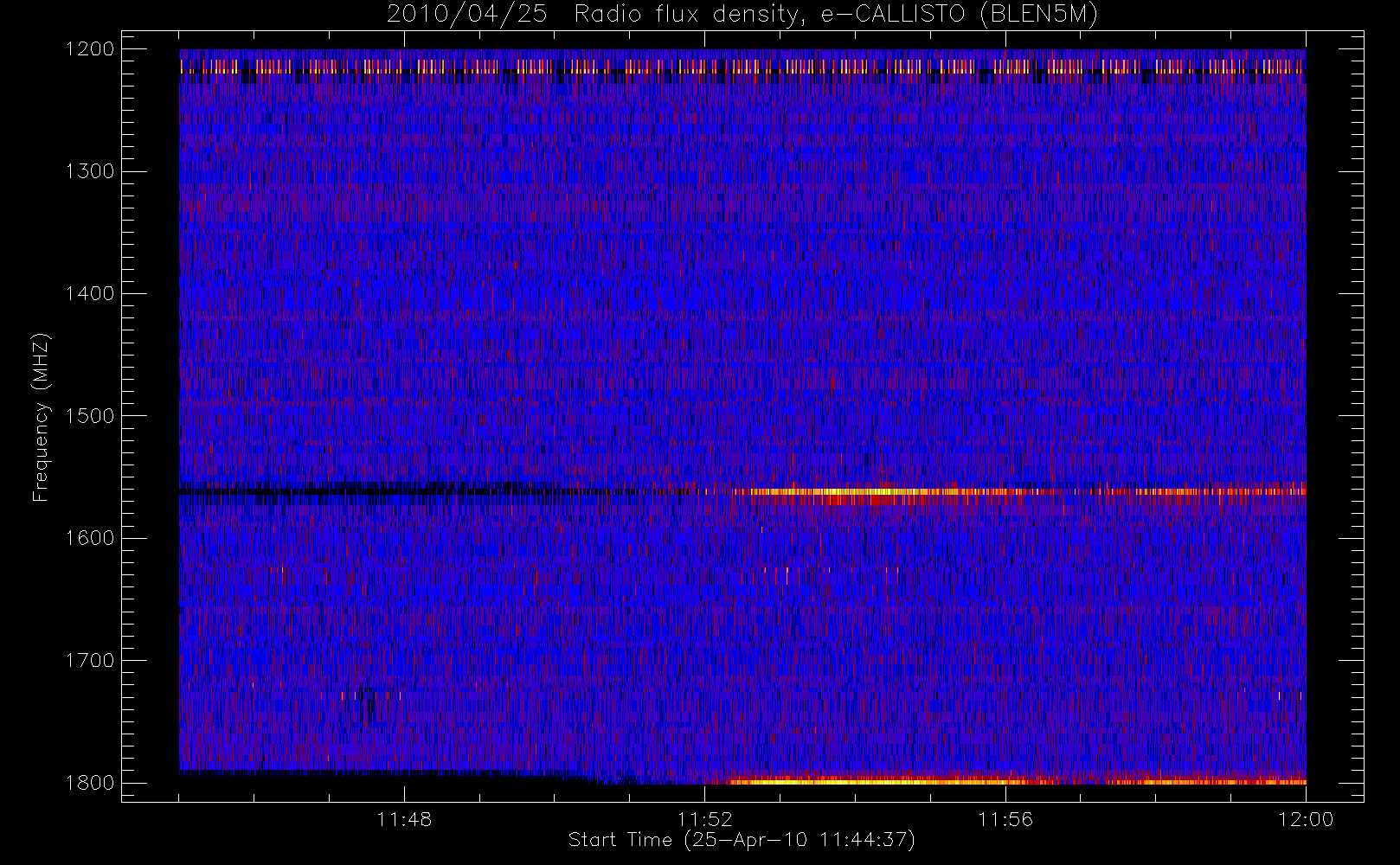Click the 1200 frequency tick label
The width and height of the screenshot is (1400, 865).
[90, 49]
